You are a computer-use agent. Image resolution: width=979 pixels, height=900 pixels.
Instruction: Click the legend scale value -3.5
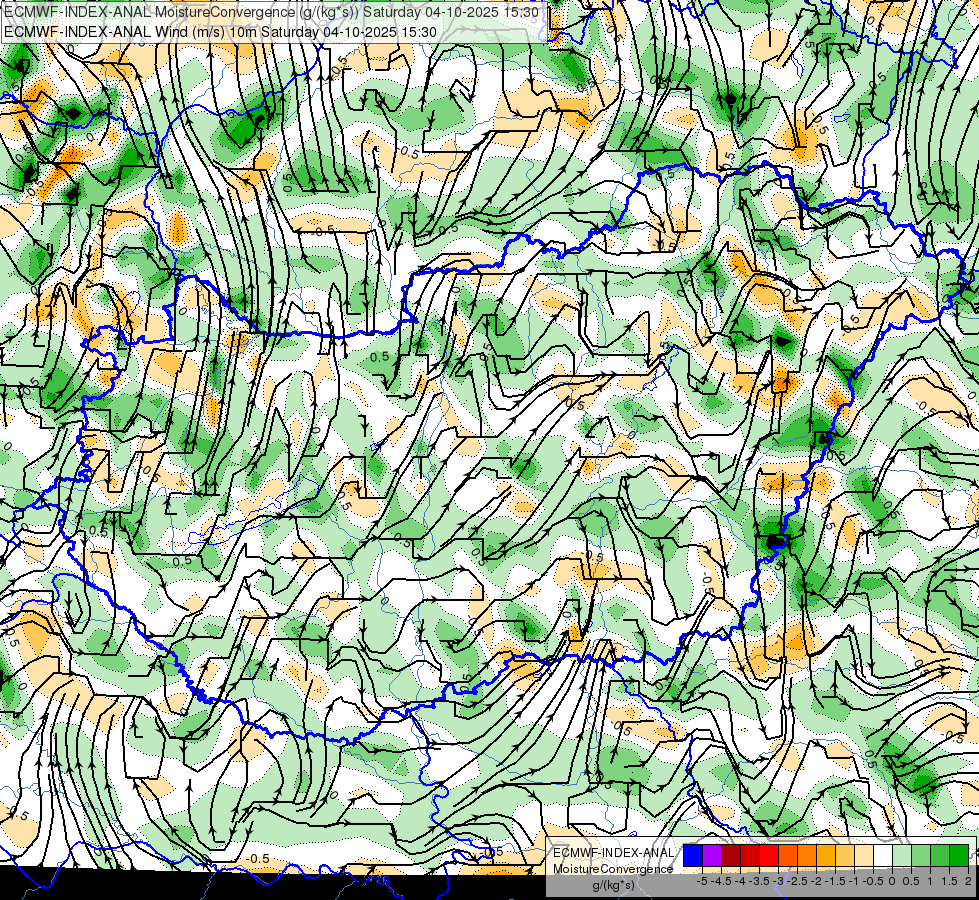coord(759,881)
